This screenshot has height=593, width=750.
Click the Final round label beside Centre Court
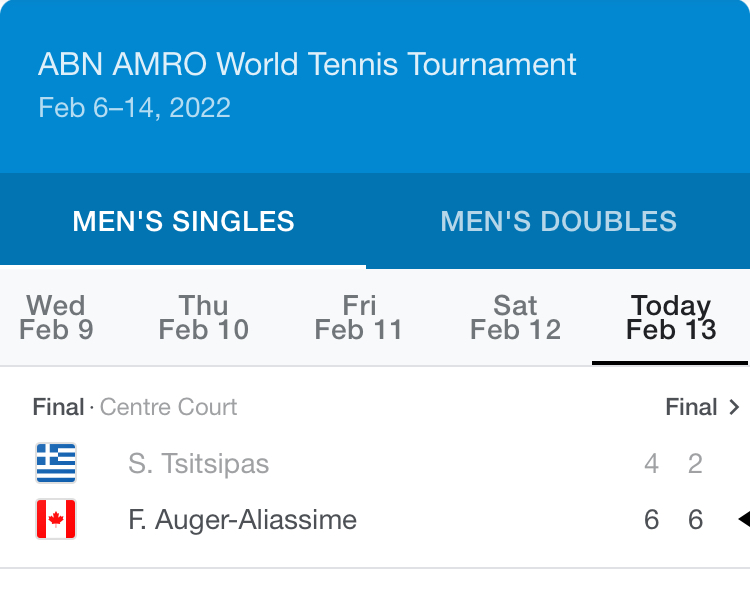tap(58, 407)
